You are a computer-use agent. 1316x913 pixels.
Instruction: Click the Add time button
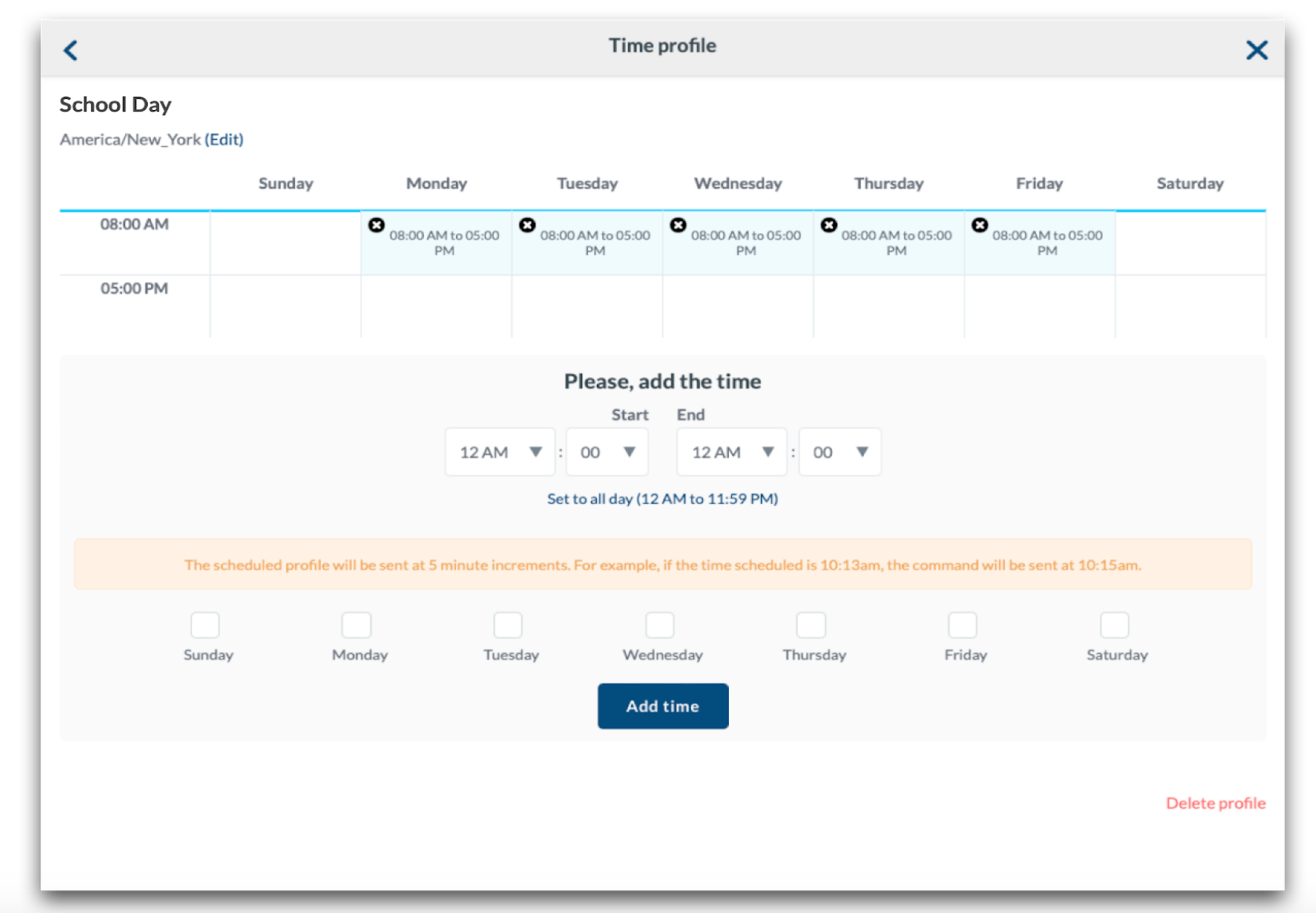[x=663, y=706]
